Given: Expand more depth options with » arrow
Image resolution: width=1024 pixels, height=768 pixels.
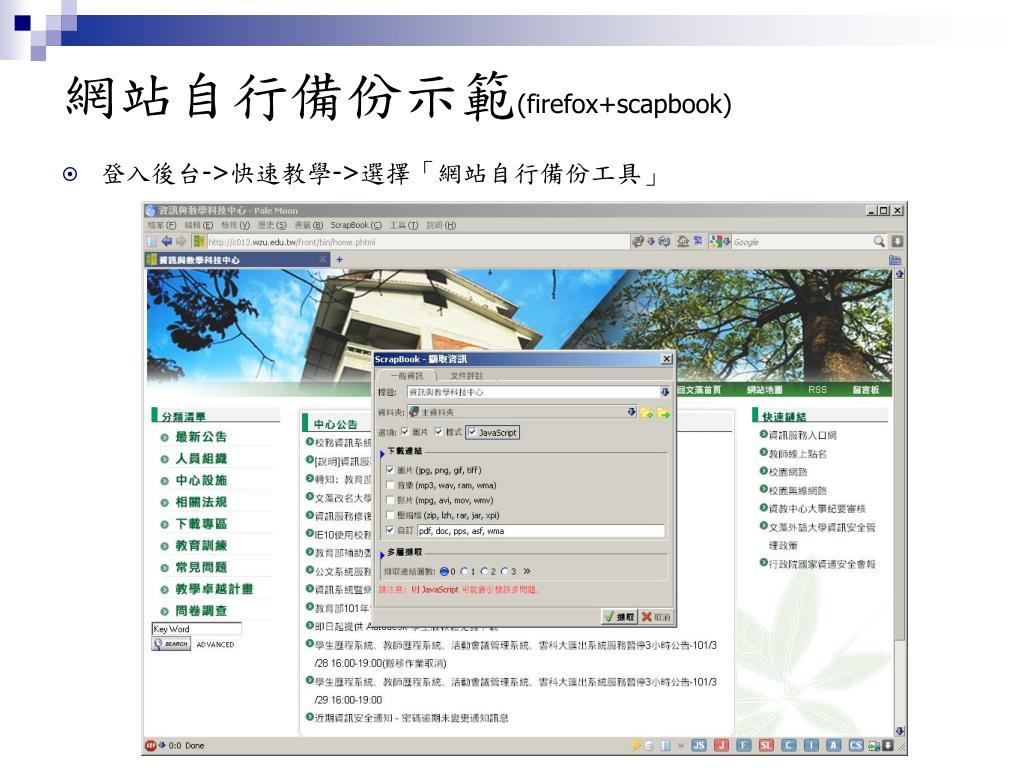Looking at the screenshot, I should (x=526, y=571).
